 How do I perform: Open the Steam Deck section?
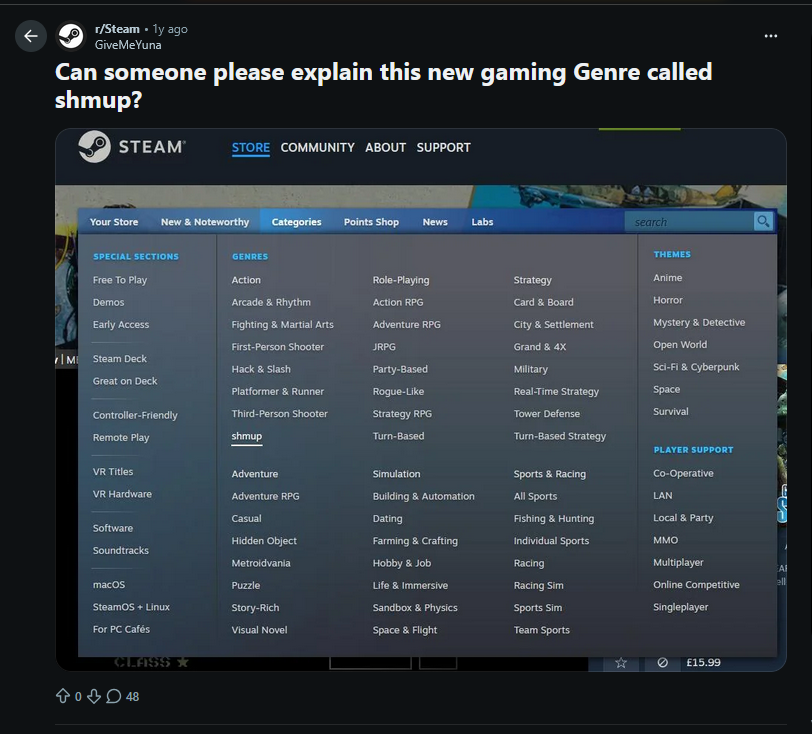pyautogui.click(x=120, y=358)
